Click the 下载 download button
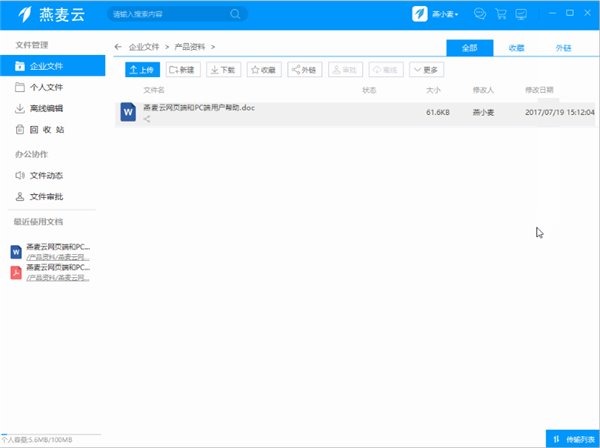600x448 pixels. point(223,70)
